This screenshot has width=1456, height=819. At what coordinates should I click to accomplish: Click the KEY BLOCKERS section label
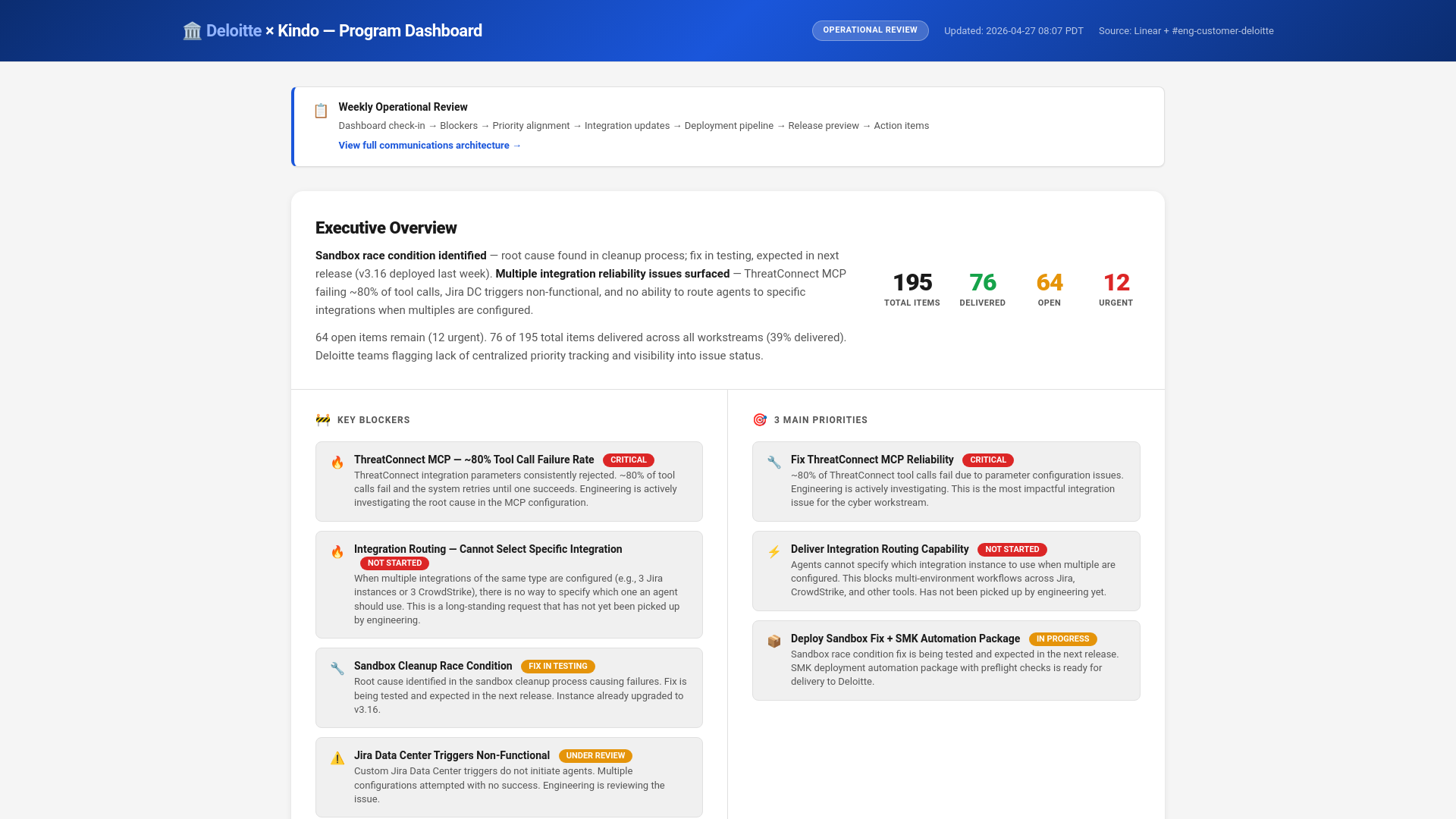point(374,420)
